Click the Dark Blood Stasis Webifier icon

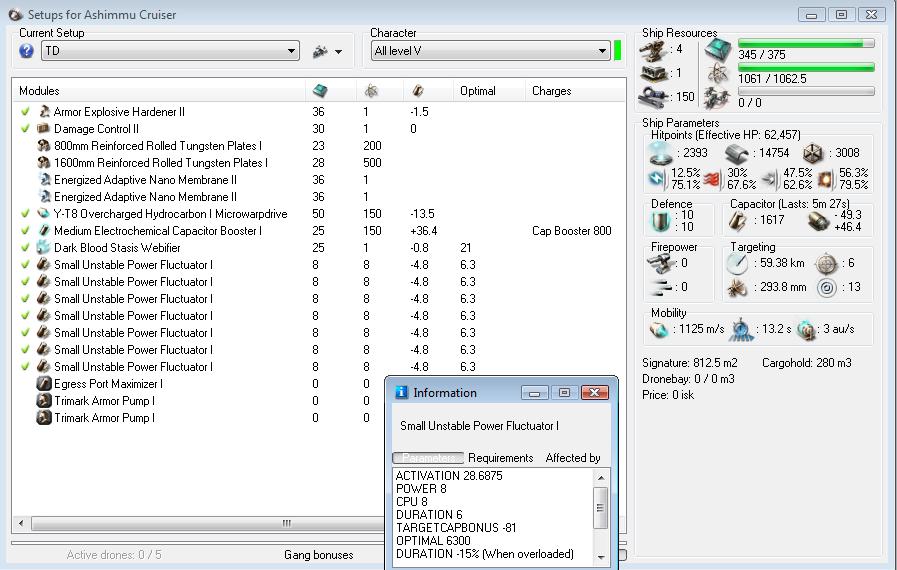click(44, 248)
